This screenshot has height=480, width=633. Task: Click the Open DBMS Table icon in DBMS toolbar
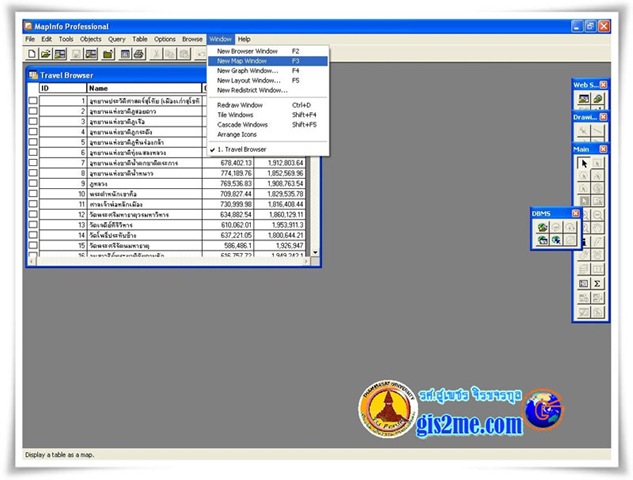tap(542, 227)
